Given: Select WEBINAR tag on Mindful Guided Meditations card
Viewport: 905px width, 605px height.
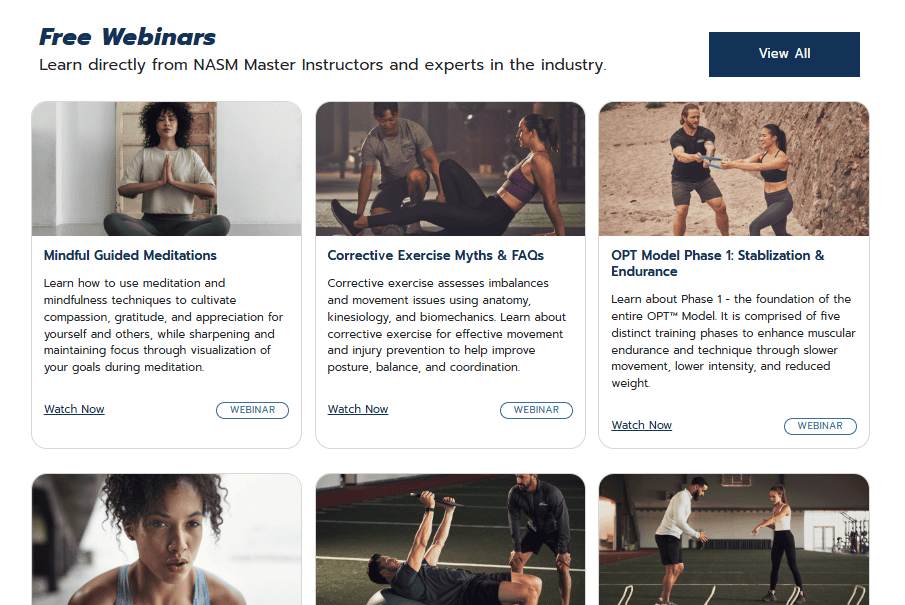Looking at the screenshot, I should pyautogui.click(x=252, y=410).
